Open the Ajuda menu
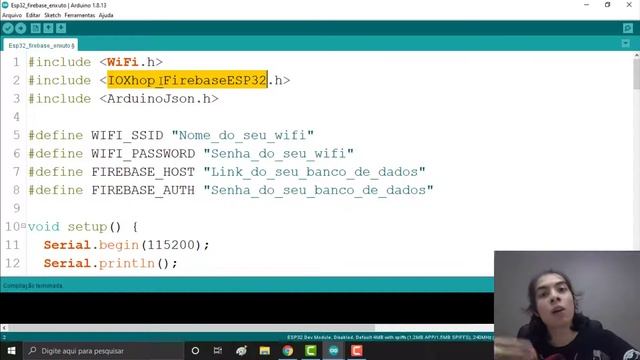Image resolution: width=640 pixels, height=360 pixels. click(106, 15)
